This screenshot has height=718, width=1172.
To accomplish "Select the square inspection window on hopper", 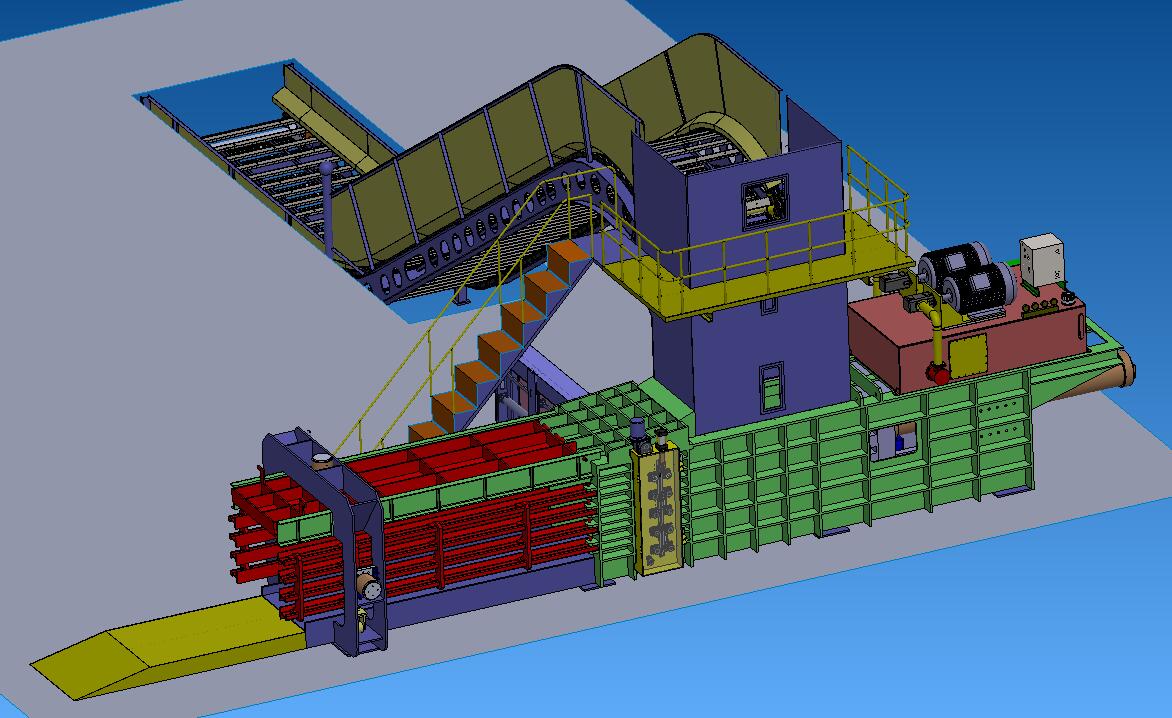I will [x=765, y=202].
